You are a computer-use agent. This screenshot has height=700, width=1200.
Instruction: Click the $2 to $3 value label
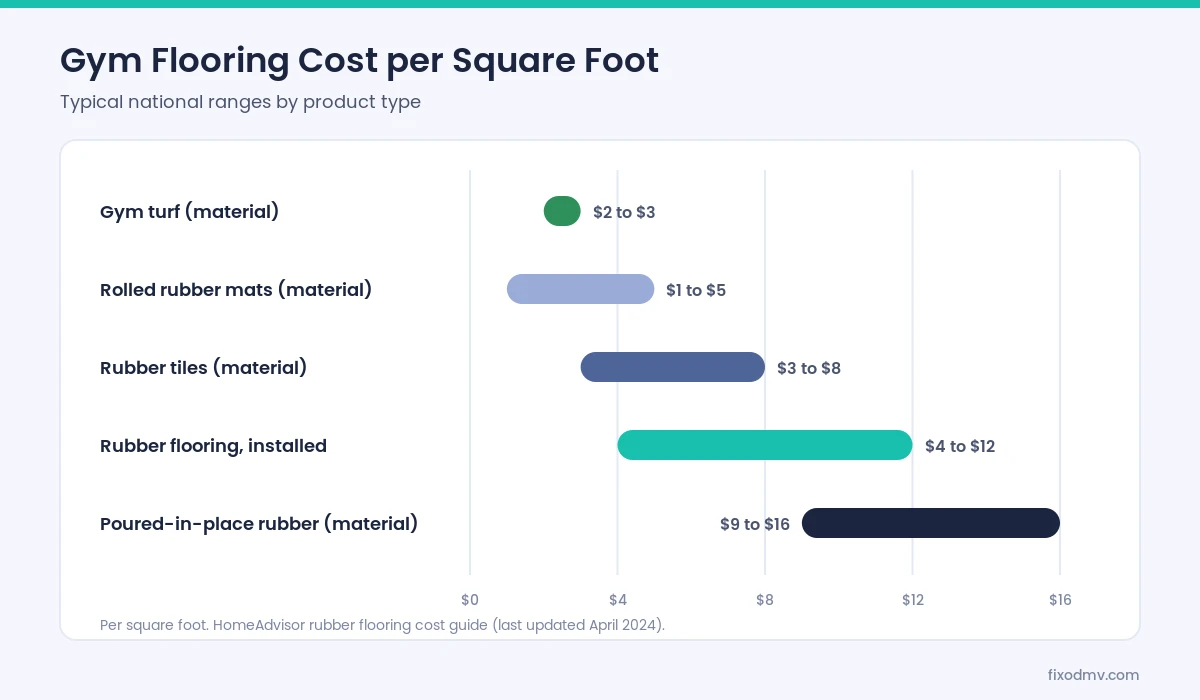[624, 212]
